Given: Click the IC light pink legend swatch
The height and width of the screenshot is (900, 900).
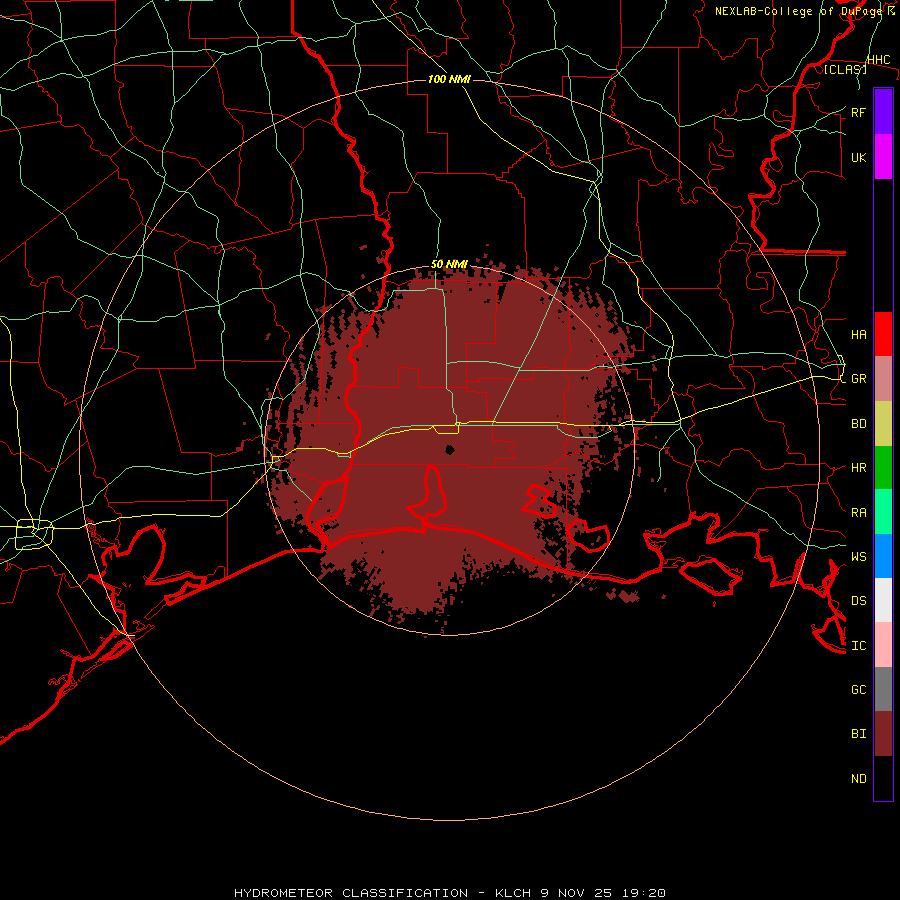Looking at the screenshot, I should click(x=883, y=645).
